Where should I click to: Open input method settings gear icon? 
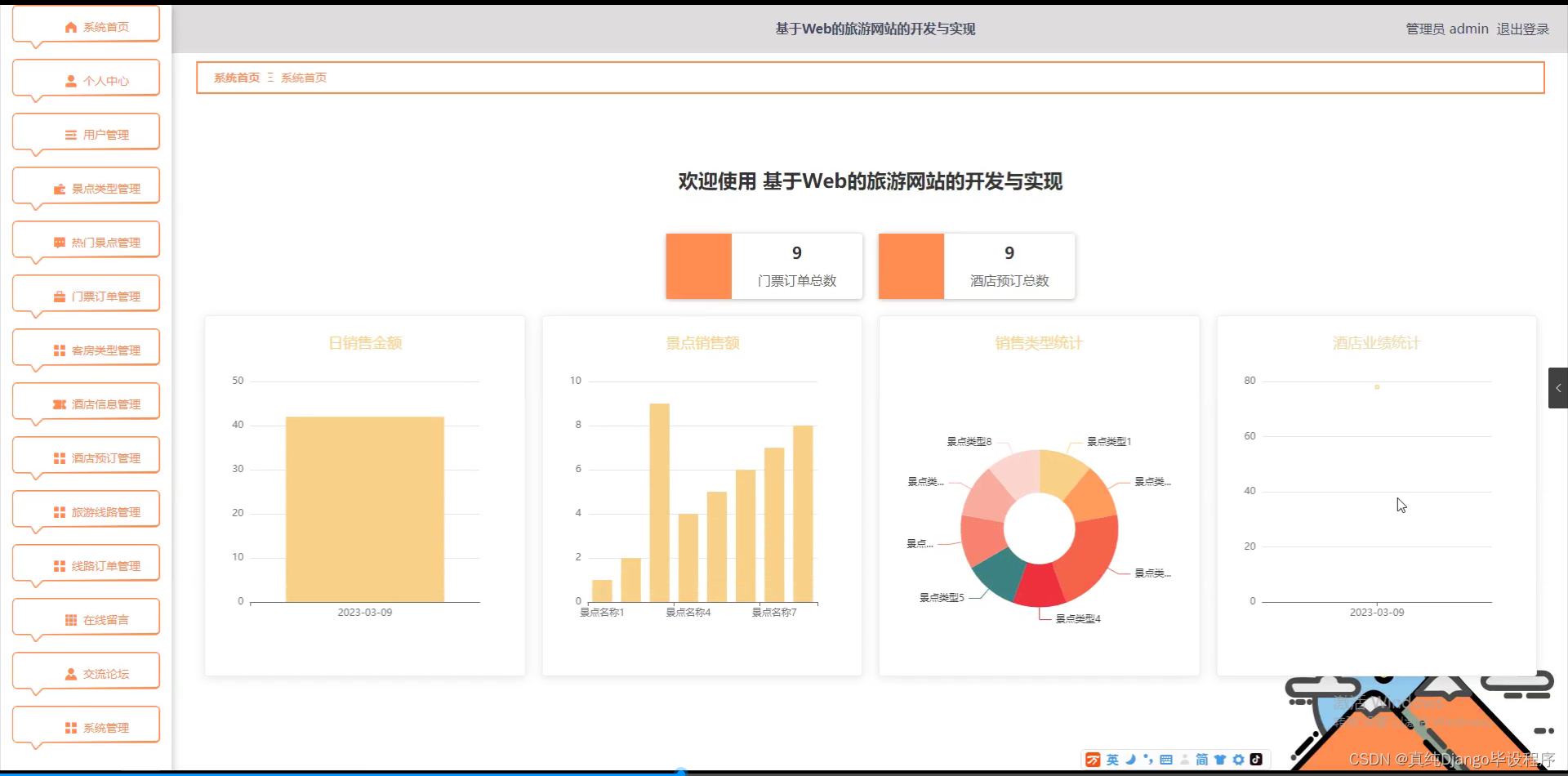(x=1238, y=759)
